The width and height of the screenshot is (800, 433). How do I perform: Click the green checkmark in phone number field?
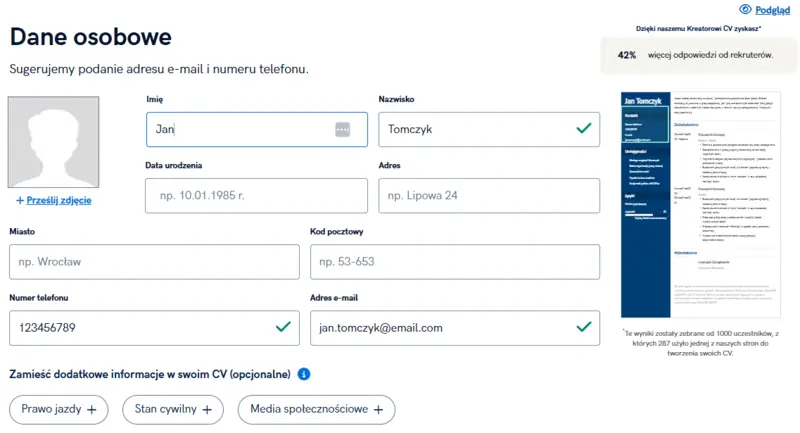(283, 327)
